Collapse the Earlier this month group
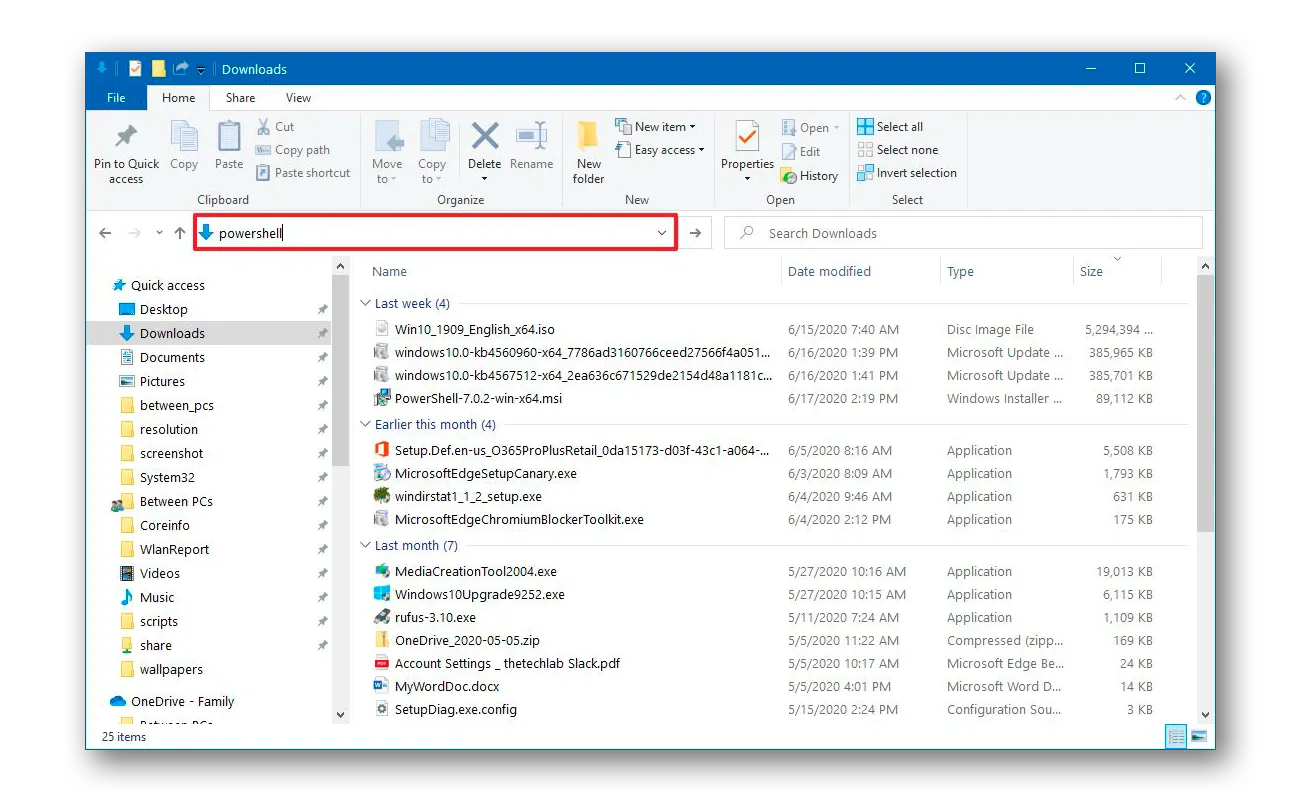Screen dimensions: 1301x802 365,424
